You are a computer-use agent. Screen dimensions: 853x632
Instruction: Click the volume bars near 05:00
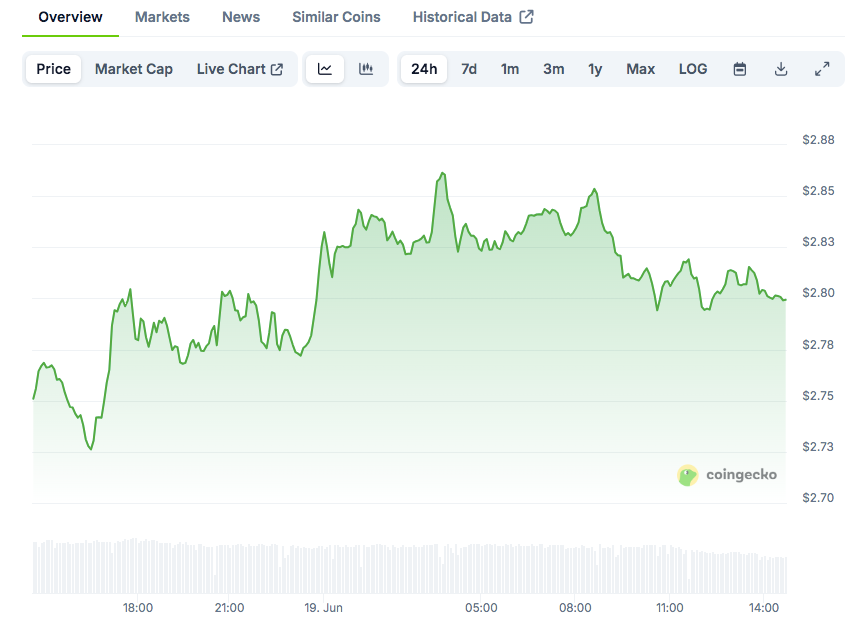pos(481,571)
